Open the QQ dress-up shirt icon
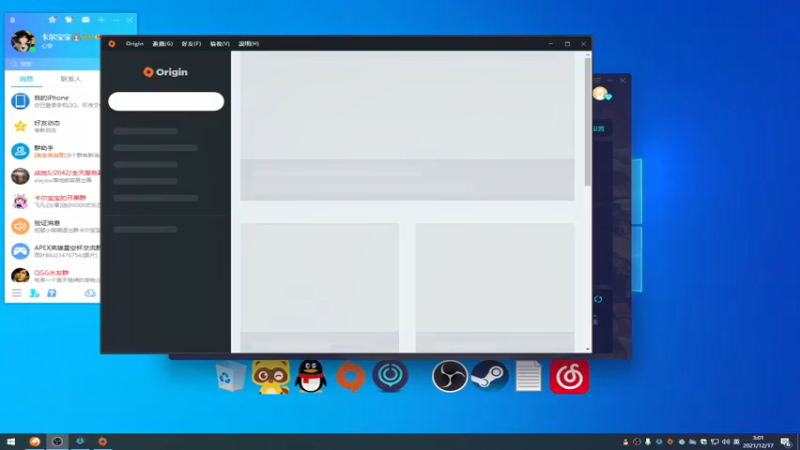800x450 pixels. click(69, 20)
